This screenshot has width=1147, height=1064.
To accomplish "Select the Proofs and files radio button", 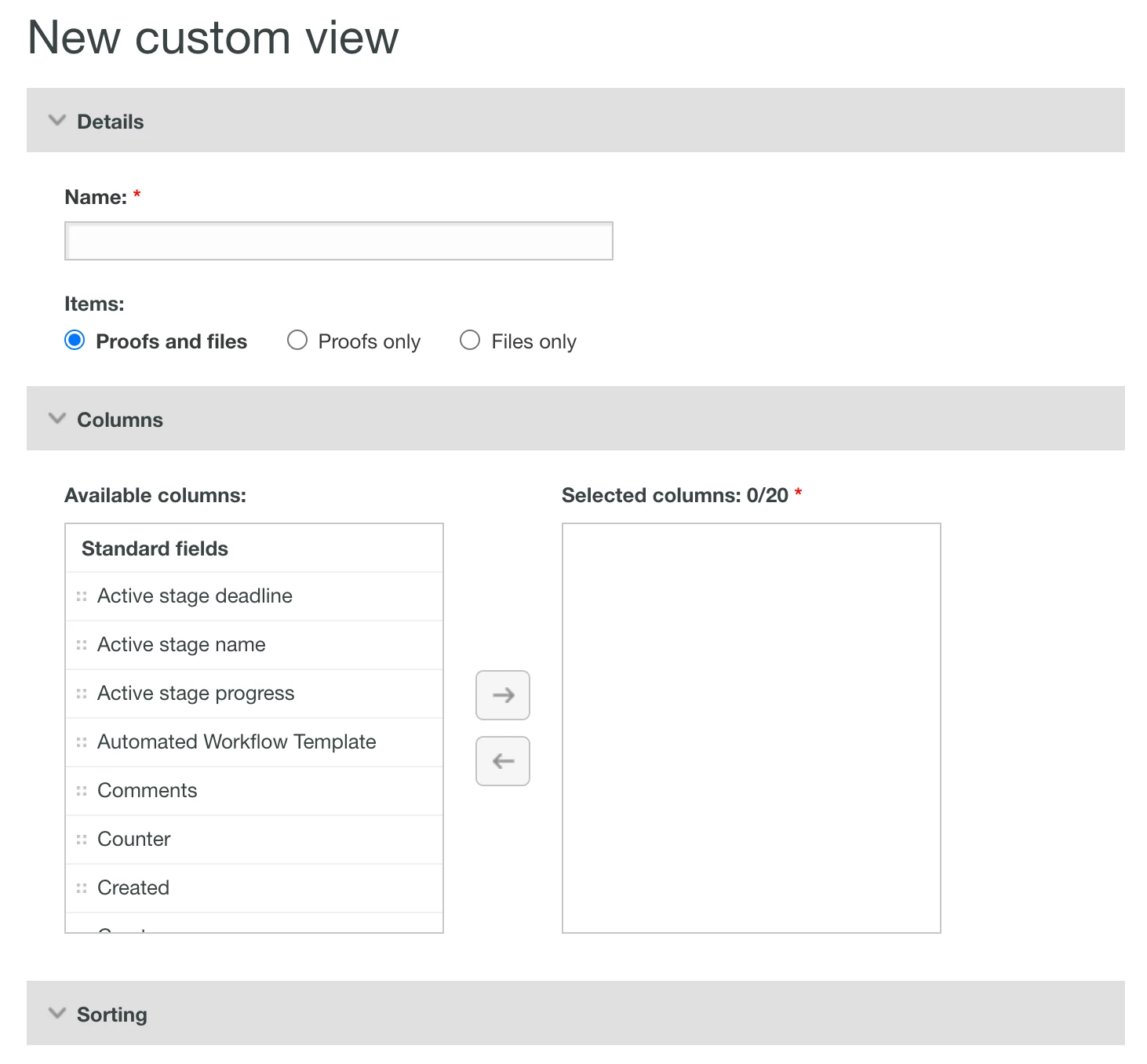I will (x=75, y=341).
